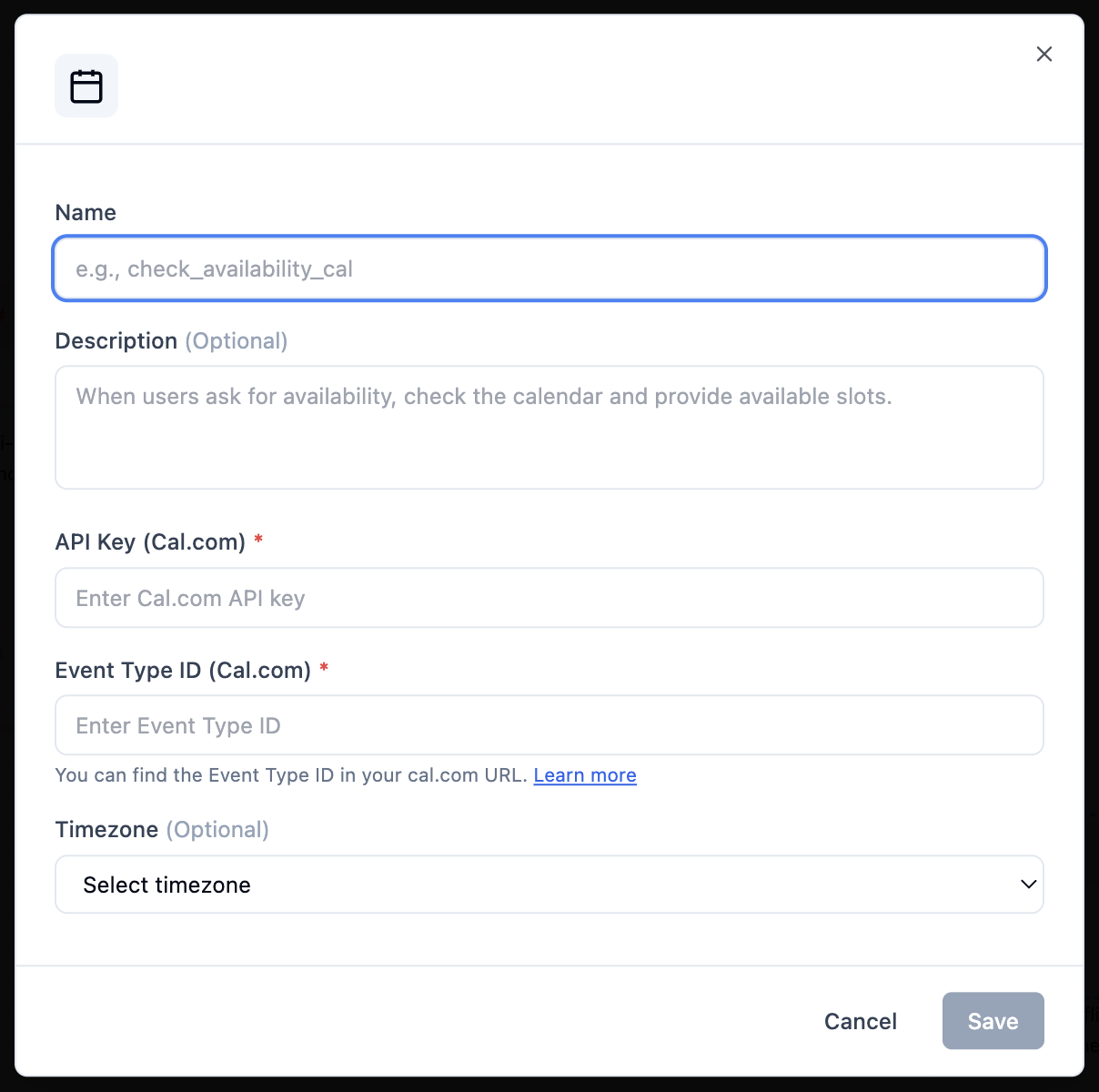Click the example placeholder check_availability_cal
1099x1092 pixels.
(216, 268)
